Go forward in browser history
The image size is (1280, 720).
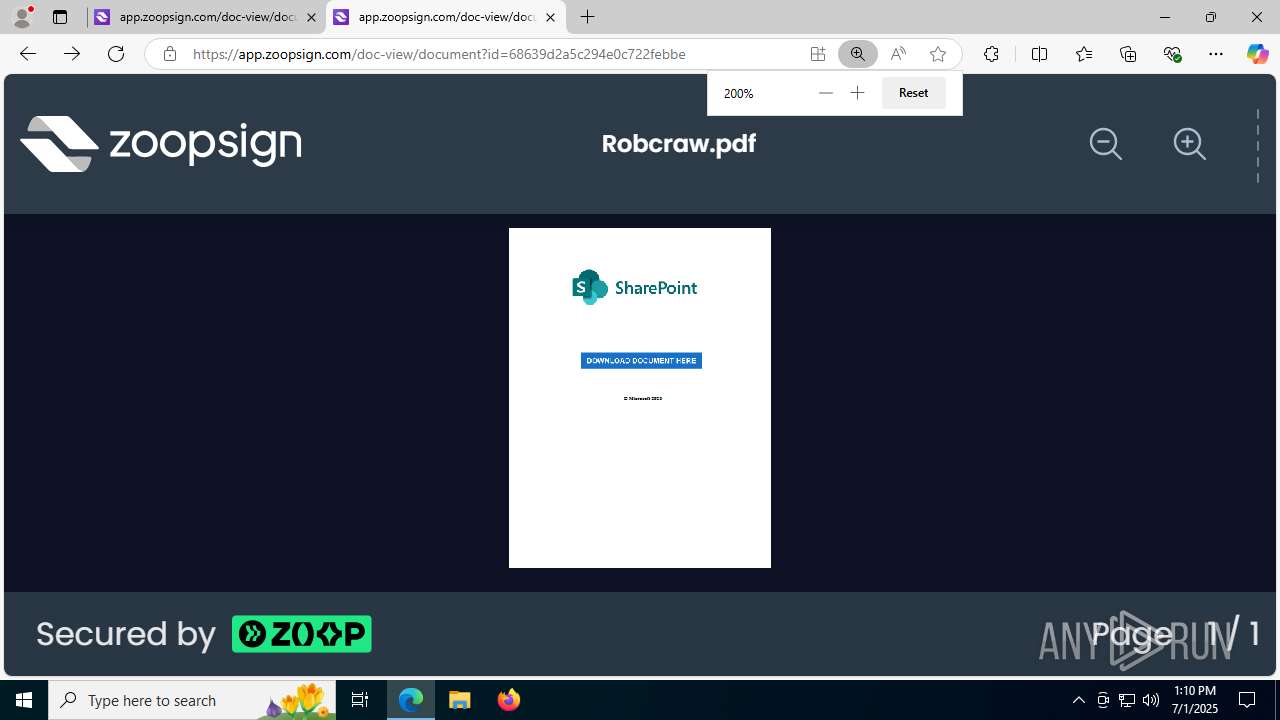[72, 54]
